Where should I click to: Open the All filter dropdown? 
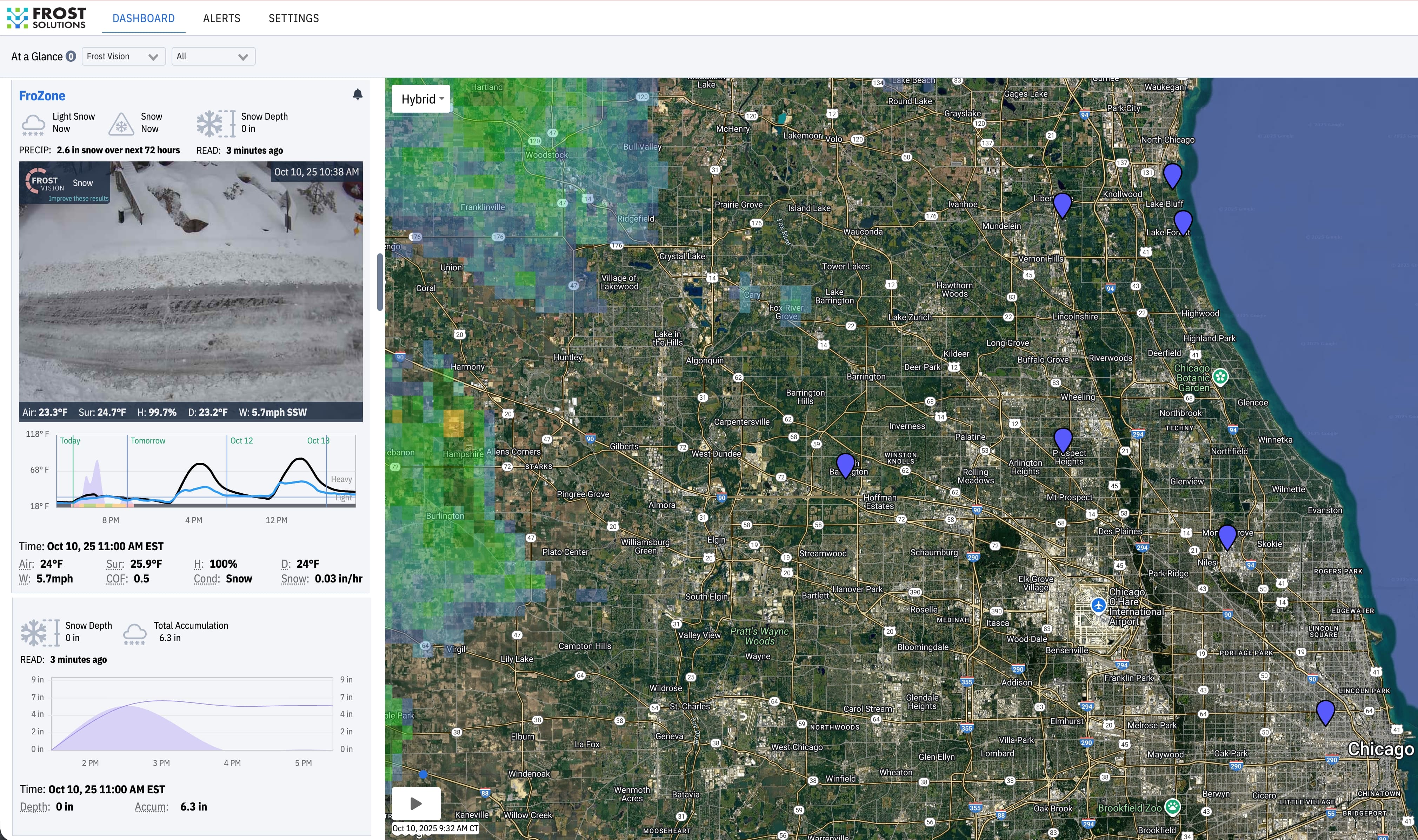(213, 56)
